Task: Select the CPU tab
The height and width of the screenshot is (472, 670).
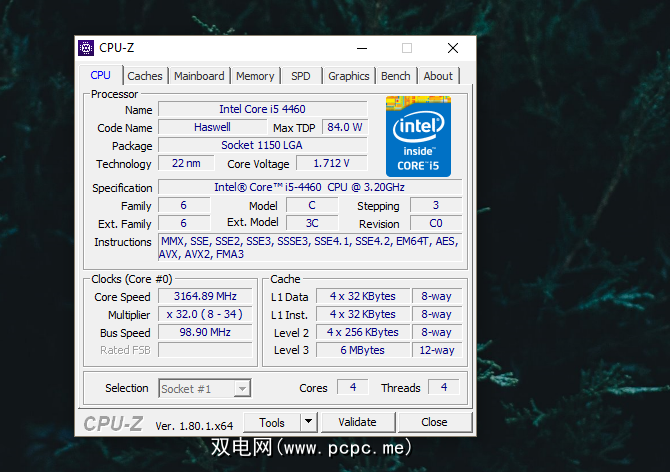Action: pos(100,75)
